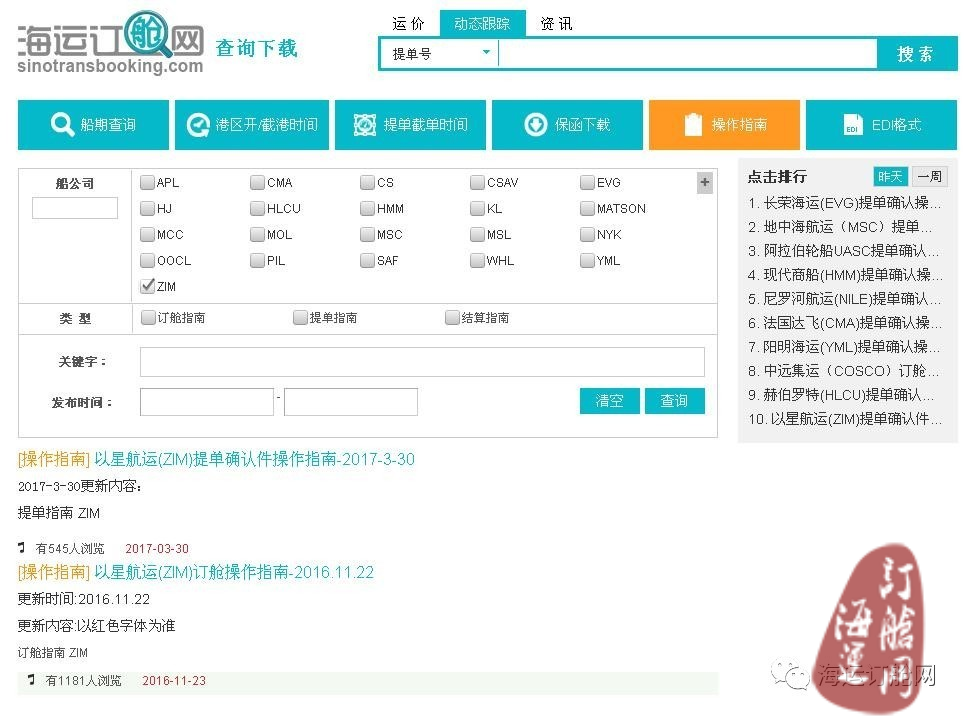This screenshot has height=718, width=968.
Task: Expand carrier list with plus icon
Action: coord(704,182)
